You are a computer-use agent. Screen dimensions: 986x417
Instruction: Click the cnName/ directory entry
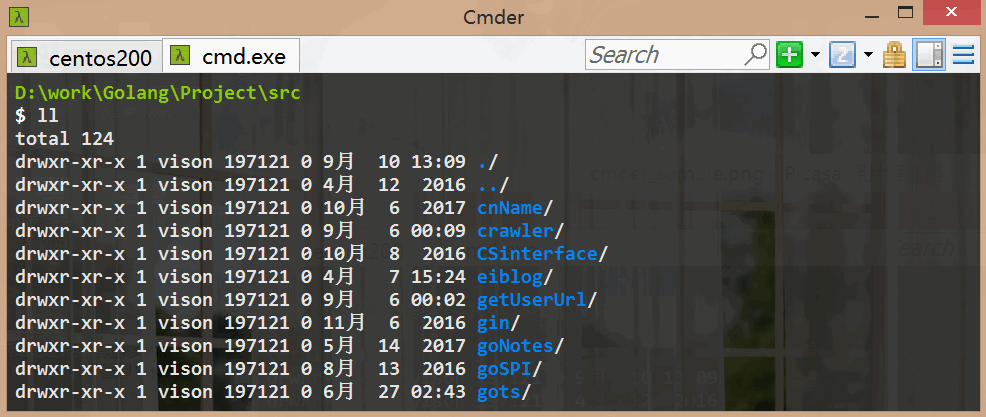tap(515, 208)
